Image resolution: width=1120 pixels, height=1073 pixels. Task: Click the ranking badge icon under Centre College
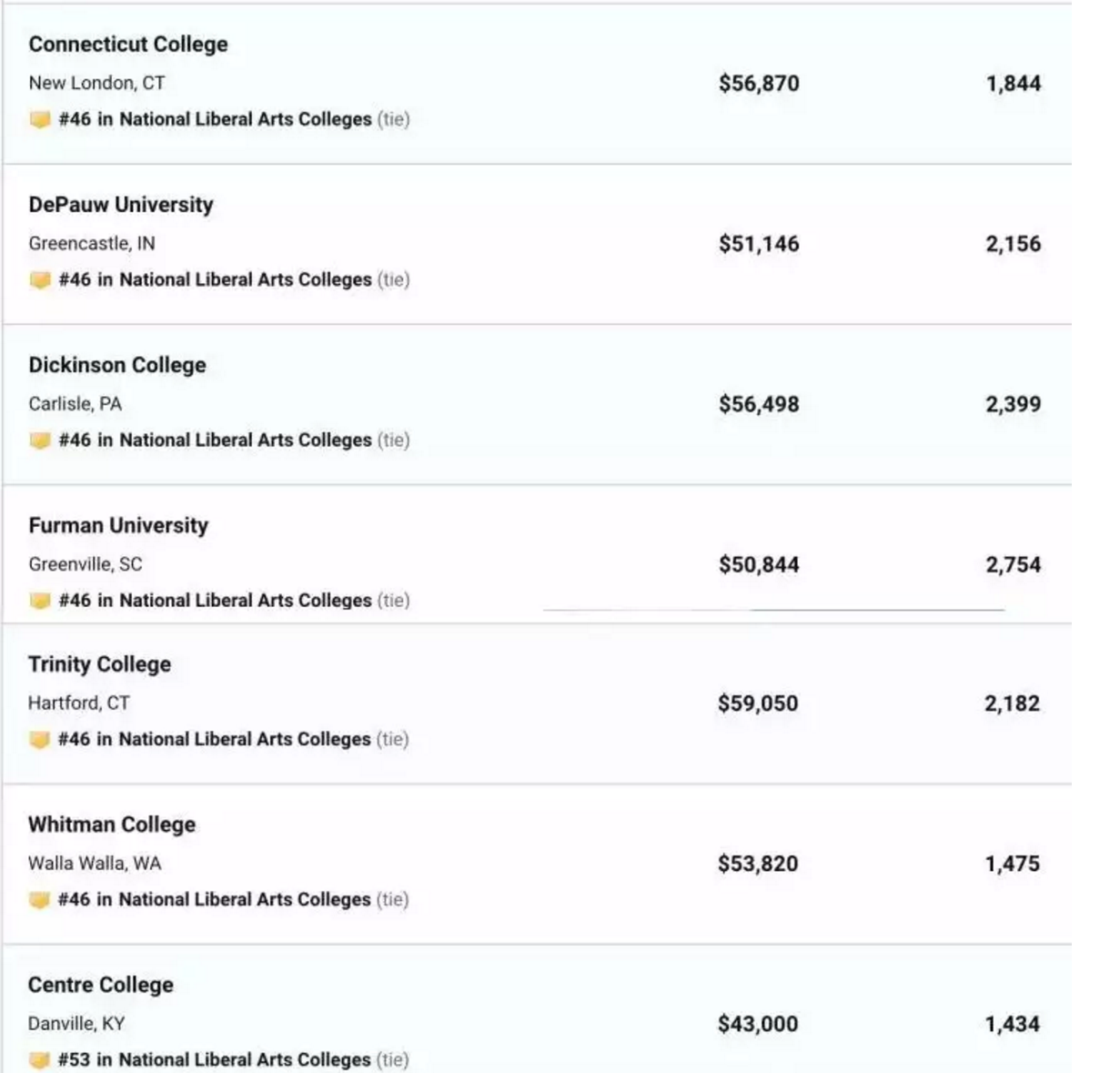tap(39, 1060)
